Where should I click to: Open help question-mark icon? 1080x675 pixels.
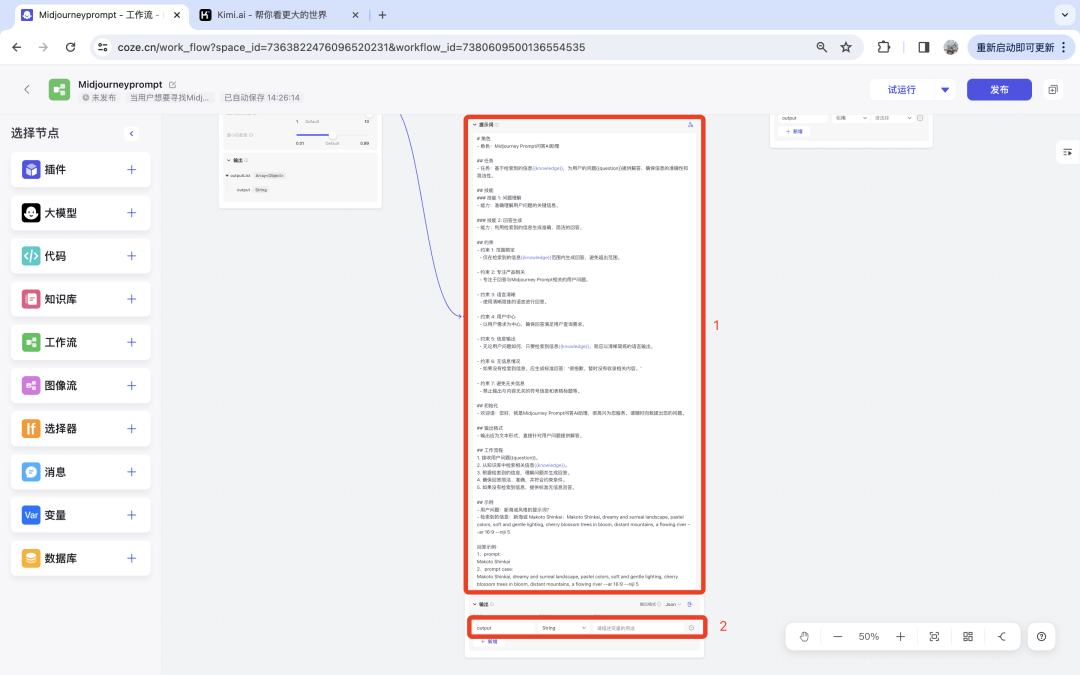coord(1041,636)
